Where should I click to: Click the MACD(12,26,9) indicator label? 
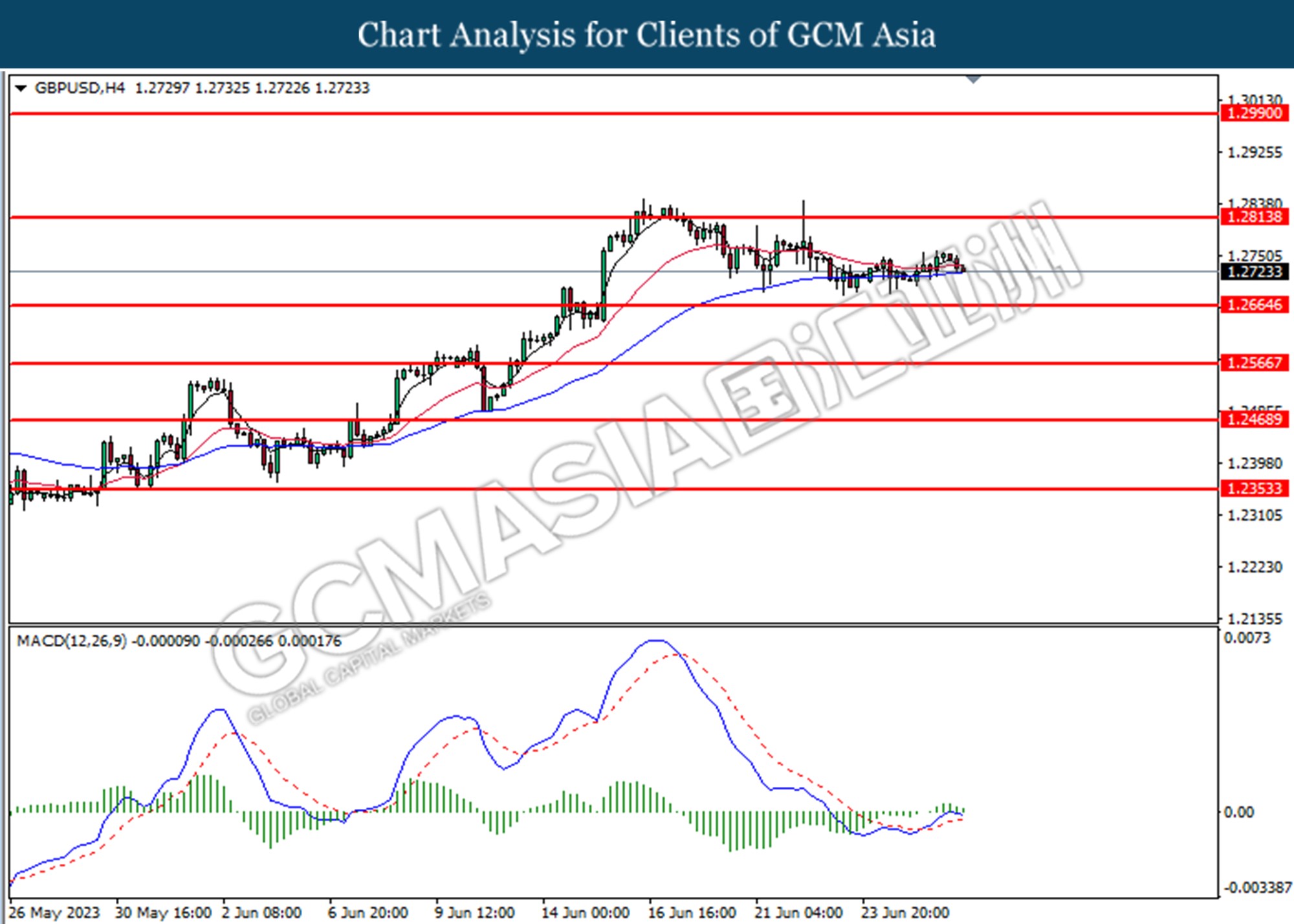(x=72, y=641)
